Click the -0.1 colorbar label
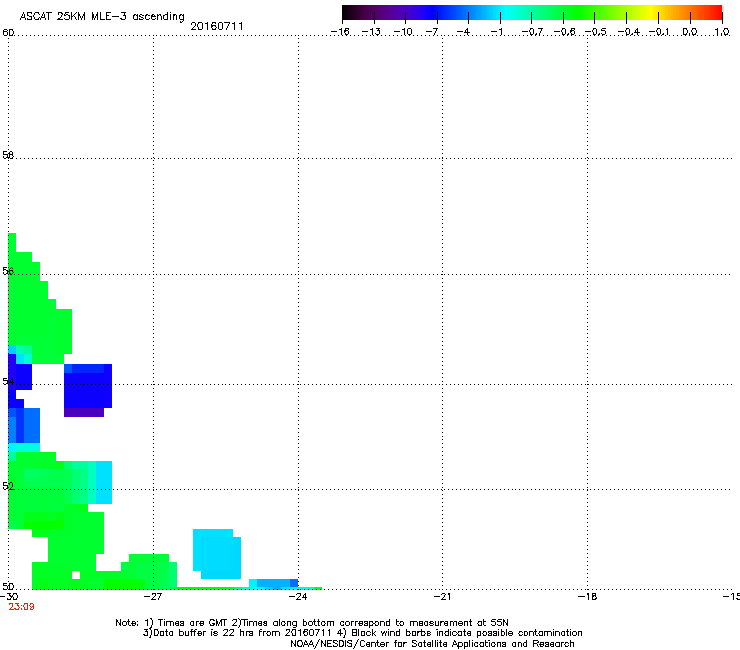This screenshot has width=740, height=650. click(659, 32)
